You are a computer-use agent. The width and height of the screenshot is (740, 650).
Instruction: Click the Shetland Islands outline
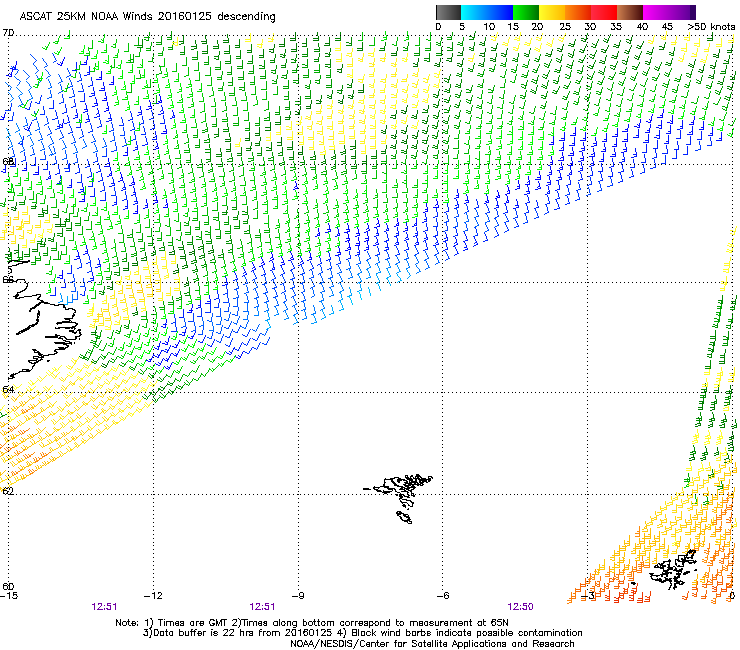674,569
